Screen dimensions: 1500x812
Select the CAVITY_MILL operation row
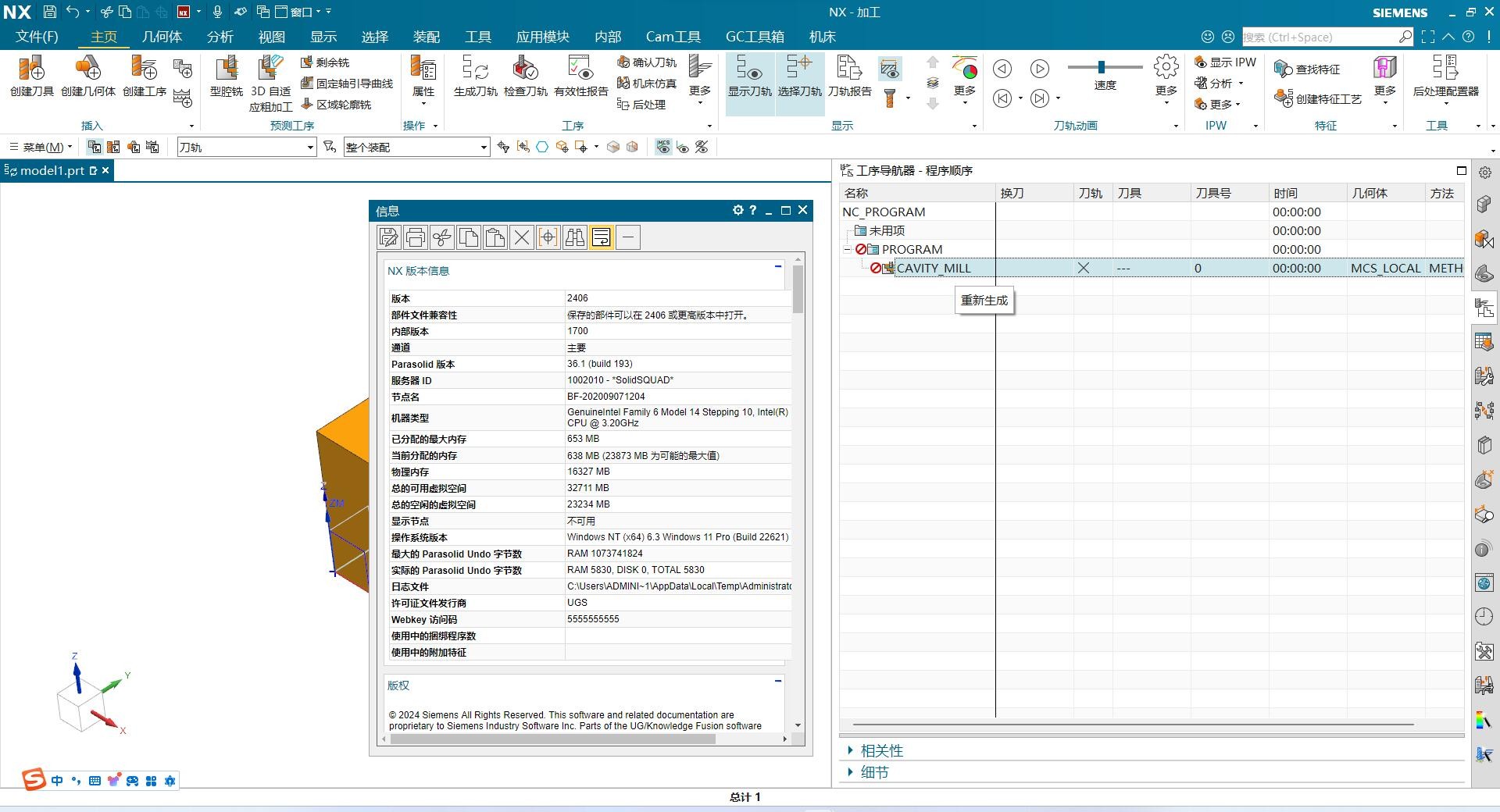(1152, 268)
